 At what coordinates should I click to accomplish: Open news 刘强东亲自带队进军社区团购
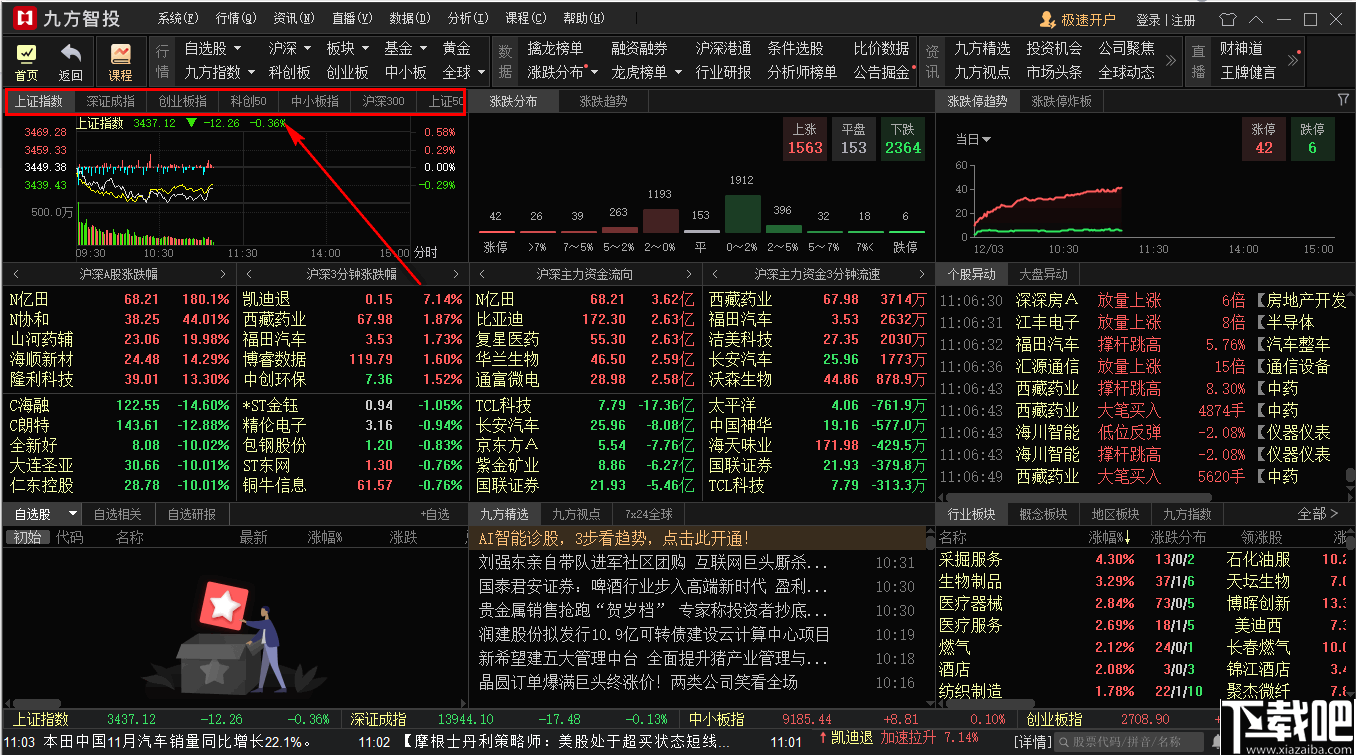coord(653,562)
